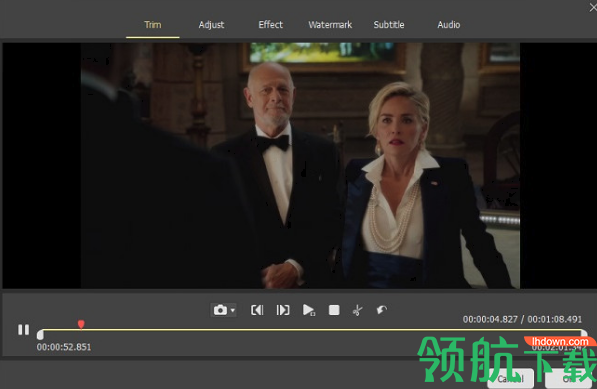Switch to the Audio tab
Viewport: 597px width, 389px height.
pos(449,25)
